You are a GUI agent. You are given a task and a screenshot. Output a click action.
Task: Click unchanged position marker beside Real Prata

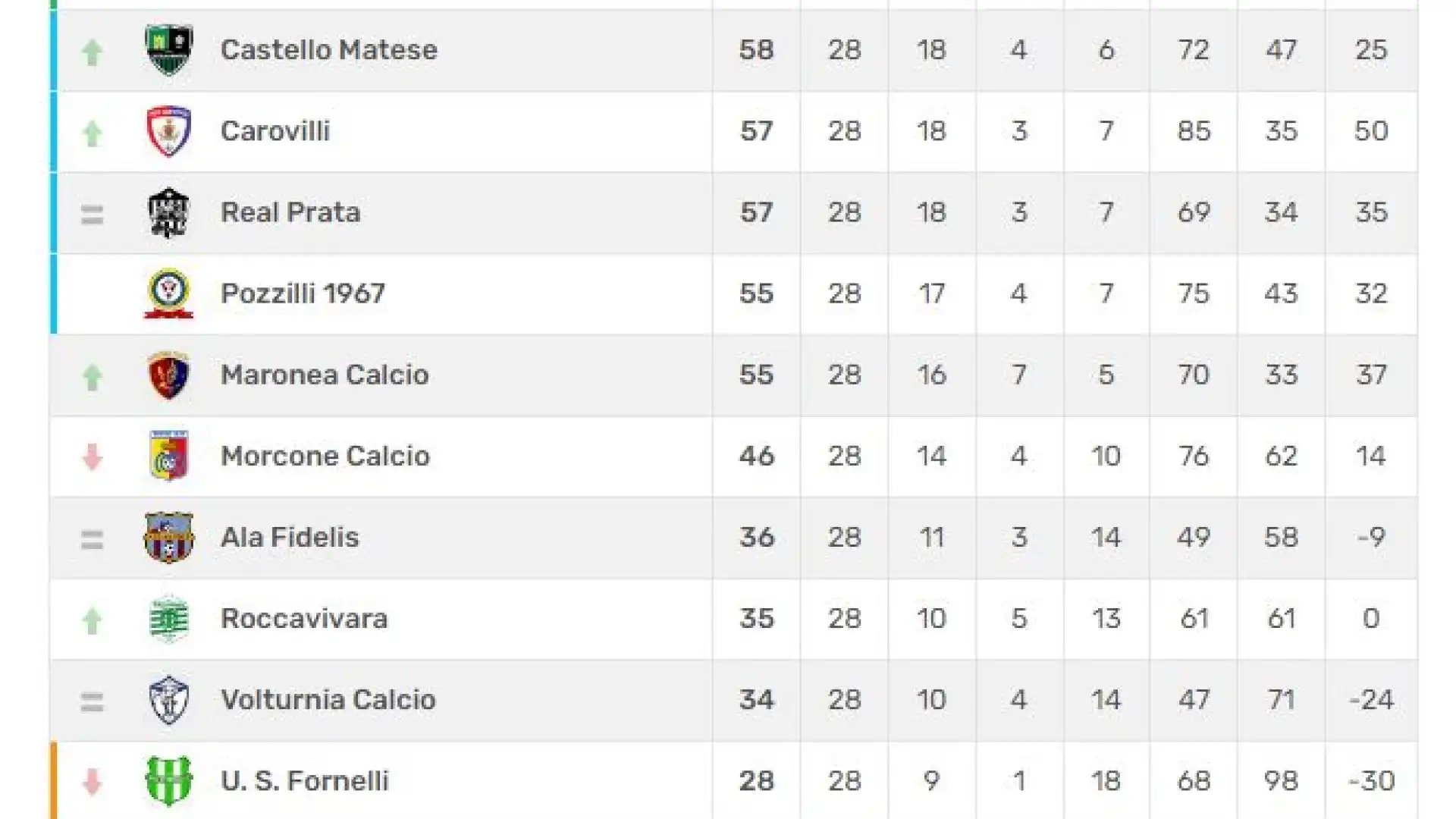[92, 215]
